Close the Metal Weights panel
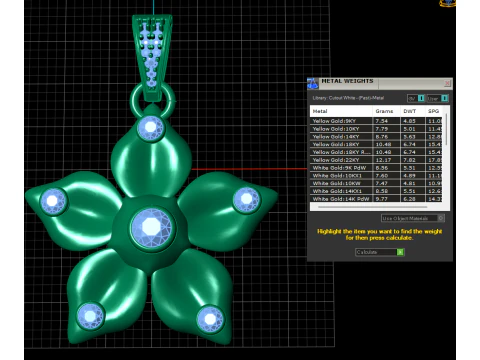480x360 pixels. tap(447, 83)
